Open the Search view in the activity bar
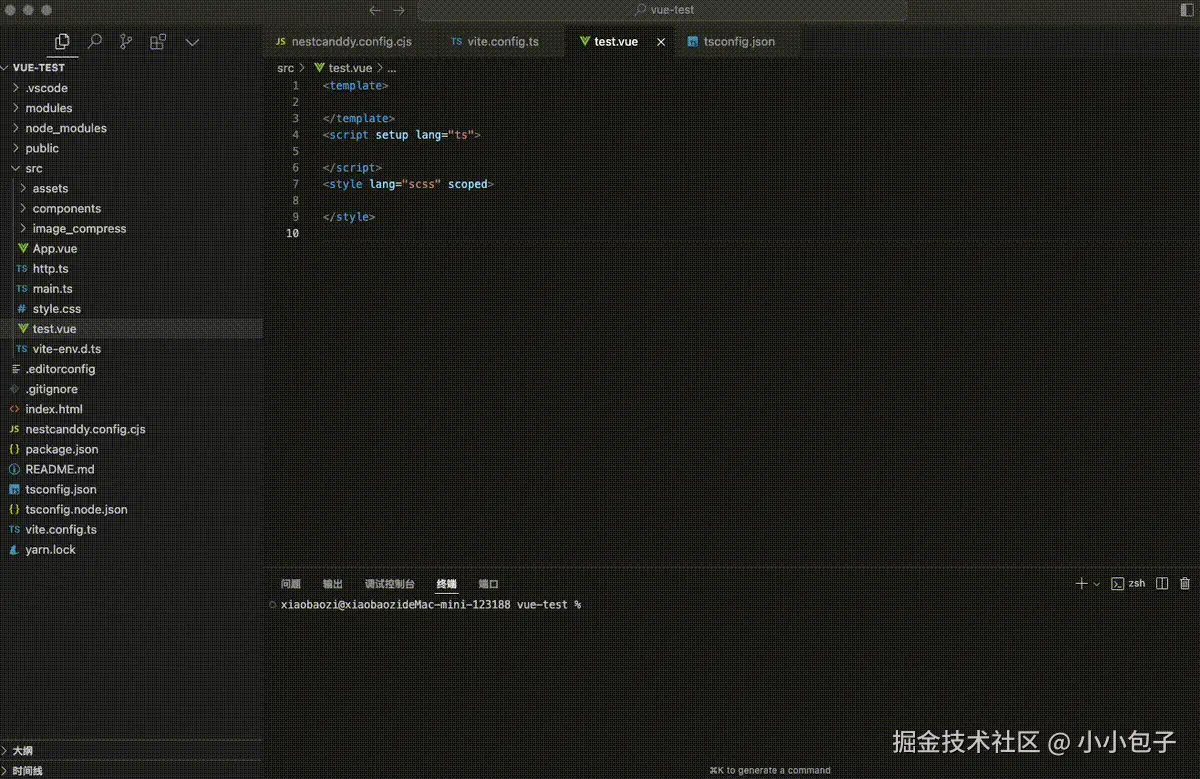 coord(95,42)
